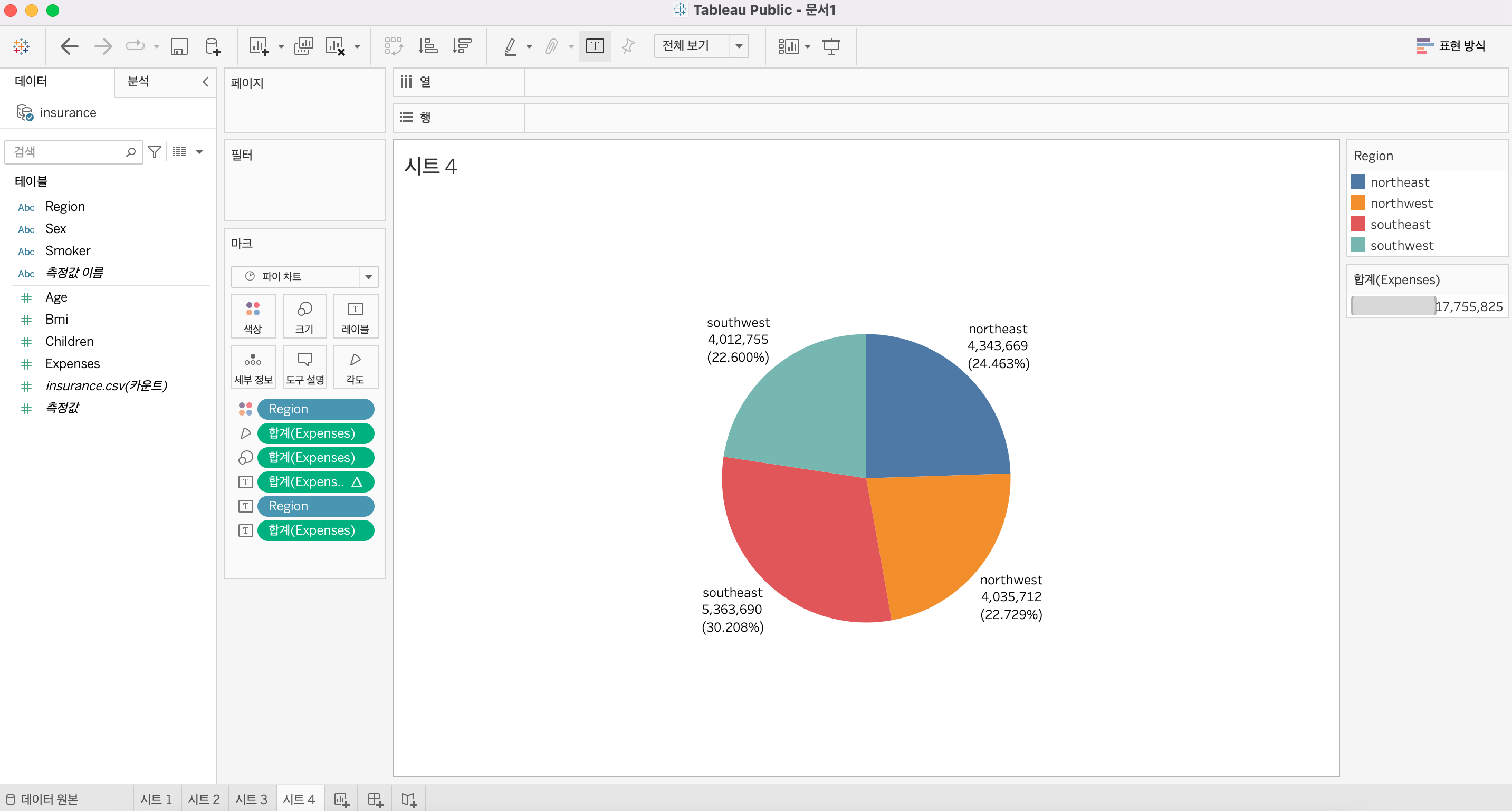Click the Presentation mode icon
Viewport: 1512px width, 811px height.
coord(831,46)
